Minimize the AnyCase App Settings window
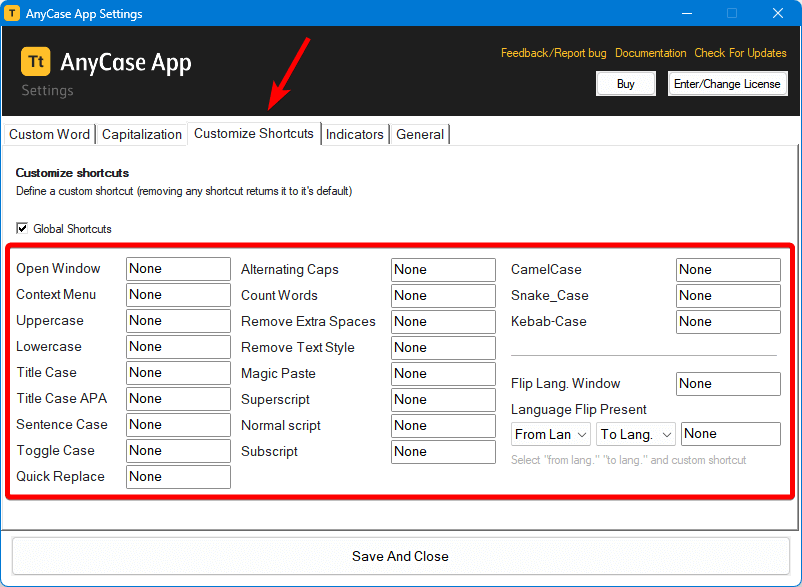This screenshot has height=587, width=802. tap(687, 13)
